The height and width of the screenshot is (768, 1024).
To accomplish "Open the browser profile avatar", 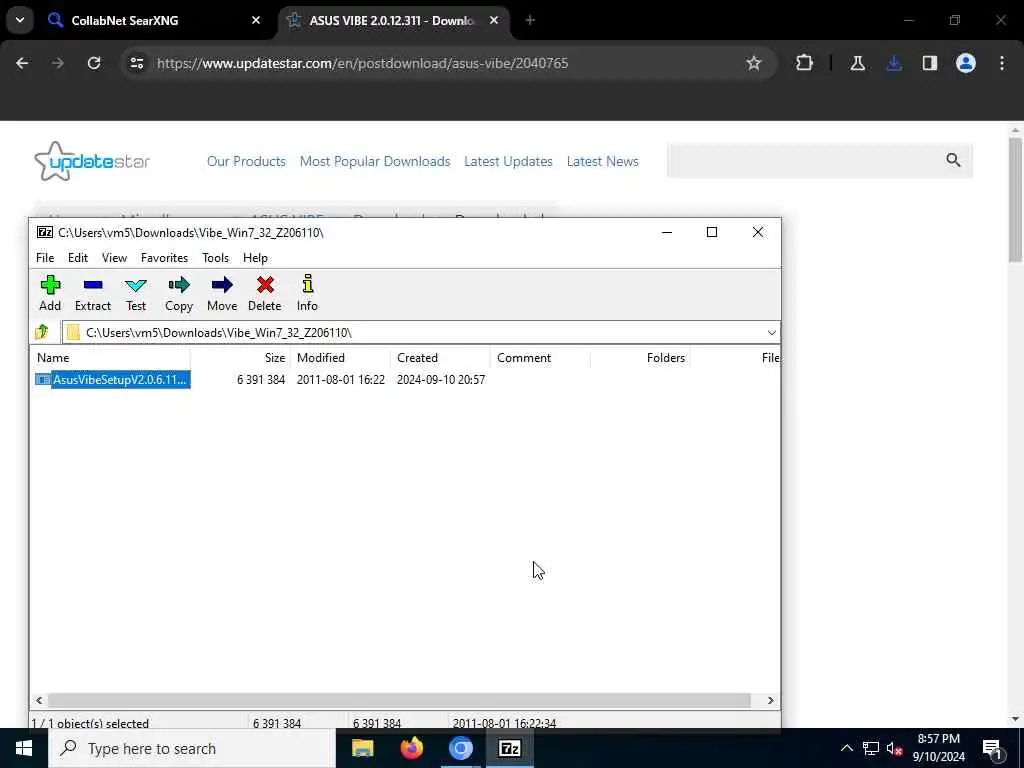I will (x=966, y=63).
